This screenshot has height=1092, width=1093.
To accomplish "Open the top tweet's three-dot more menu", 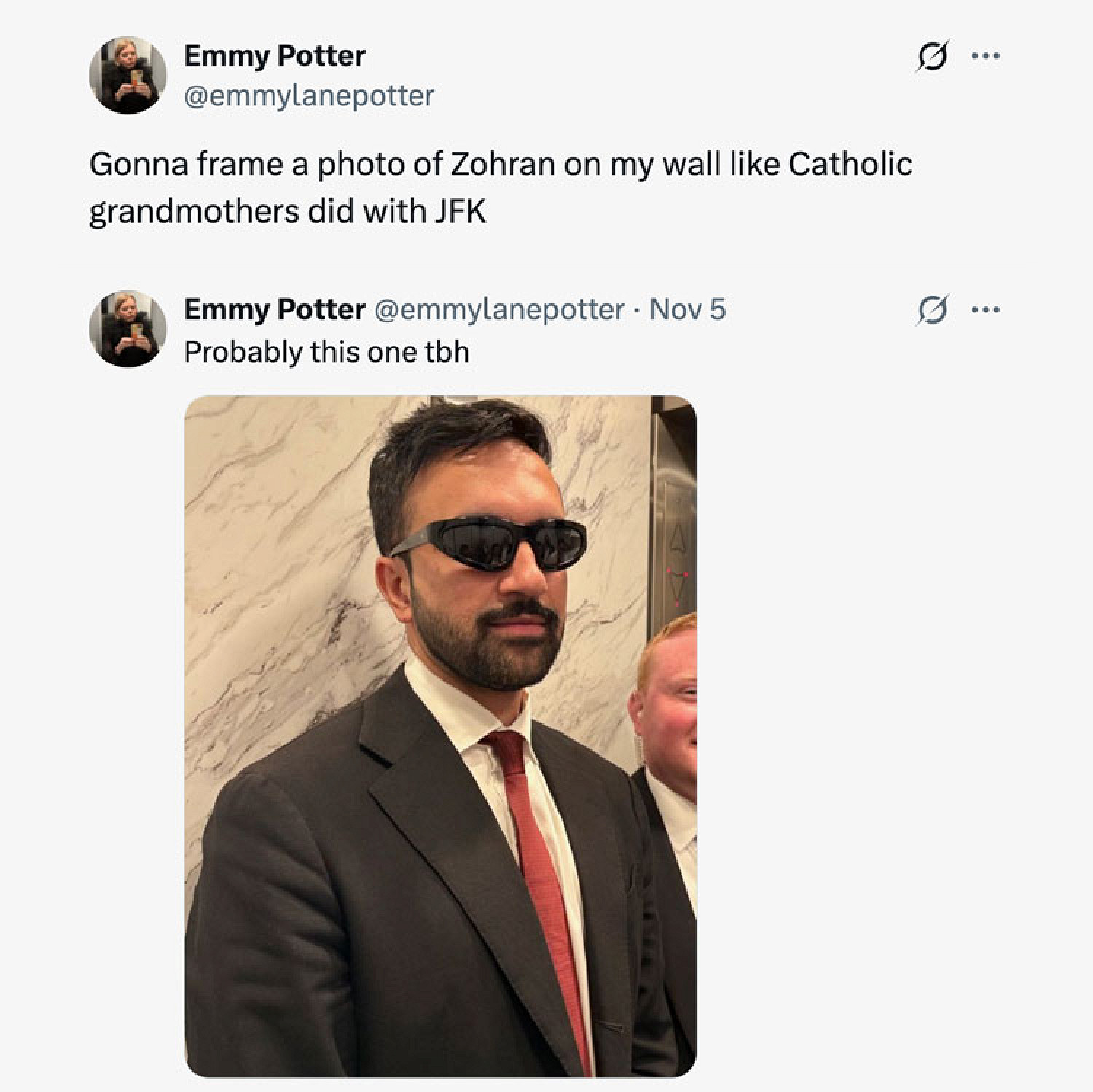I will (x=986, y=56).
